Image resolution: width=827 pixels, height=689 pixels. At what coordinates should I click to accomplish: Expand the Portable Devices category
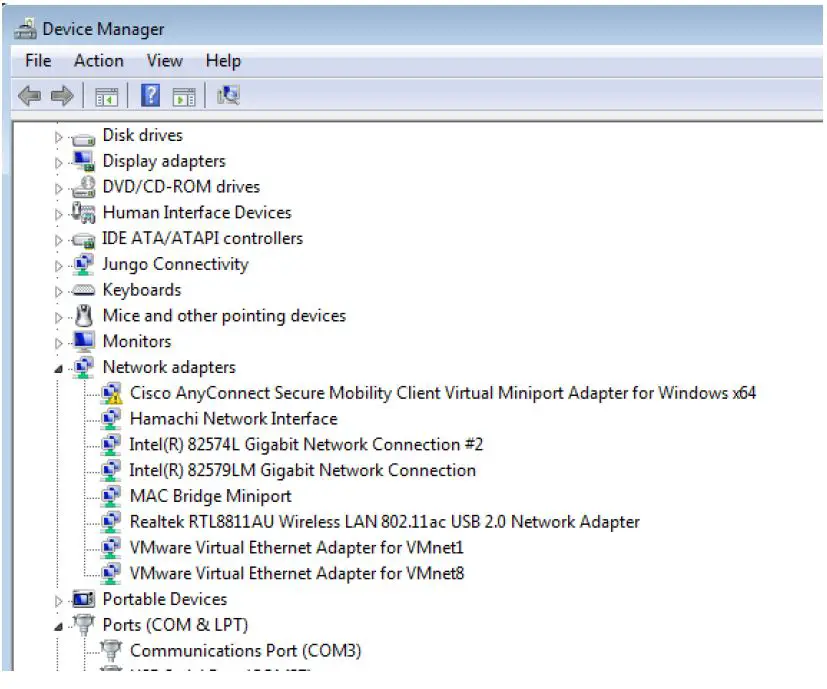click(x=59, y=600)
